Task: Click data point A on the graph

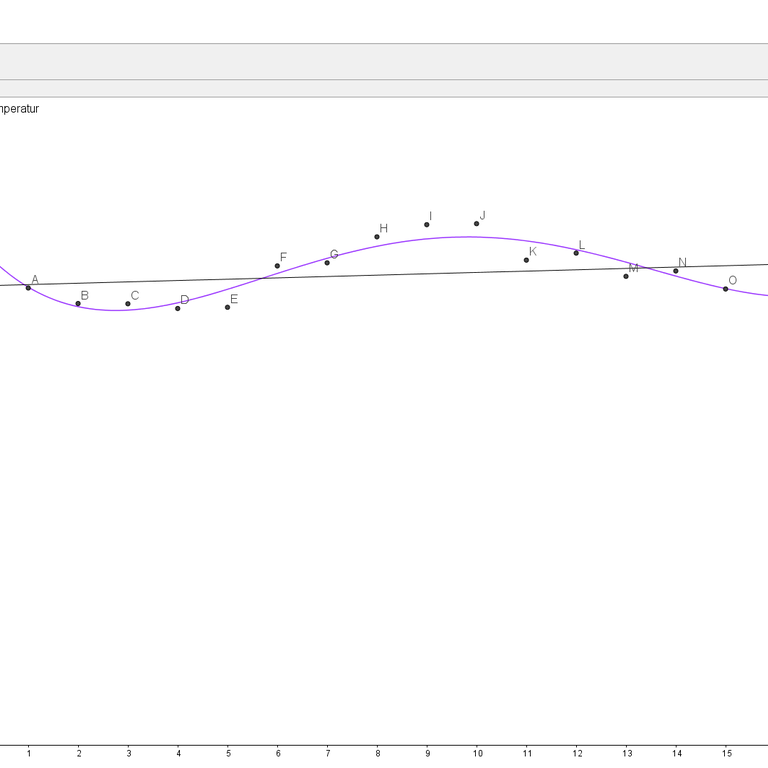Action: pos(28,288)
